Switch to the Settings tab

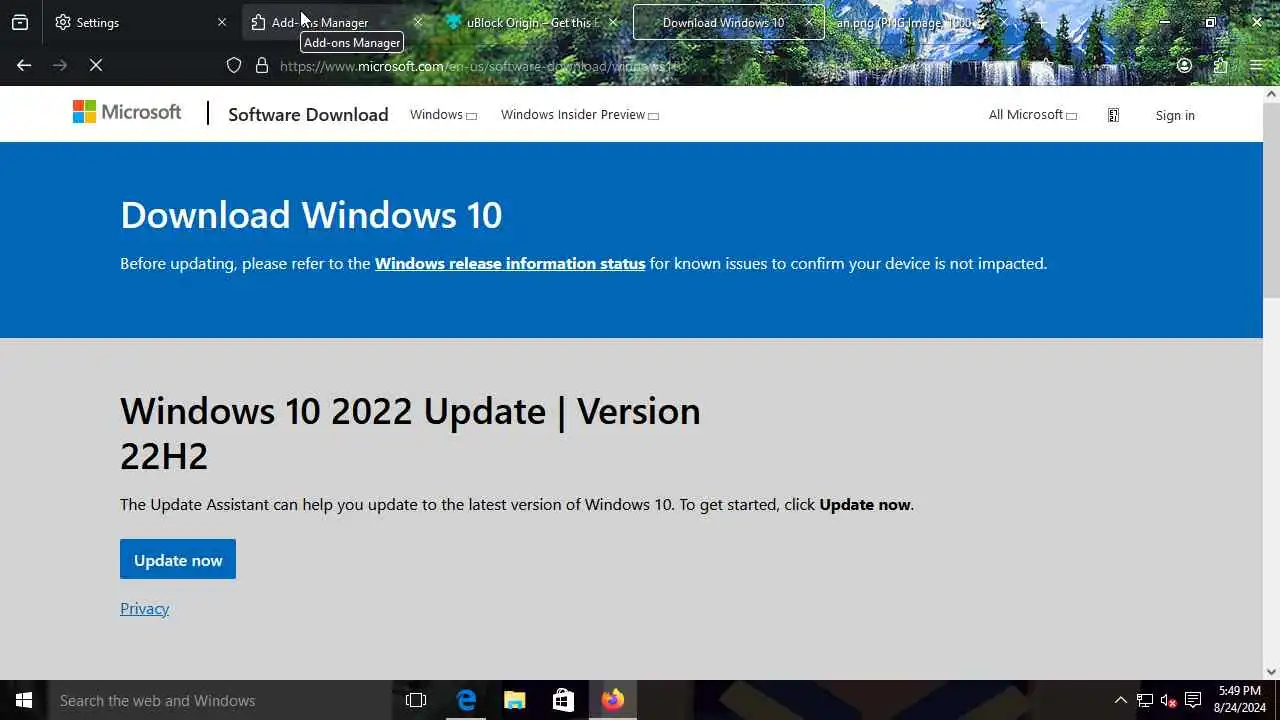[140, 22]
